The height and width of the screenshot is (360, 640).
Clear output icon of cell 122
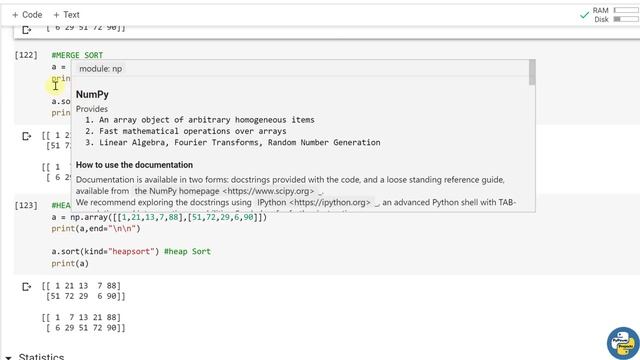[27, 136]
